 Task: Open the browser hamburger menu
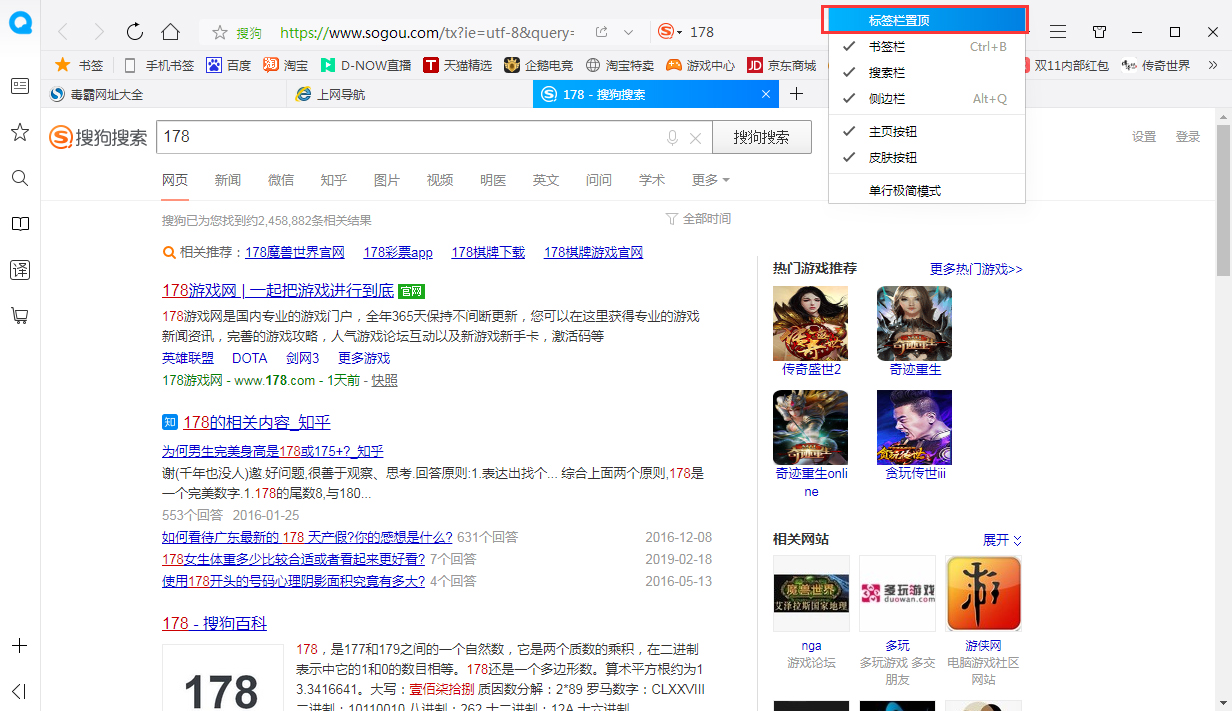click(1058, 31)
